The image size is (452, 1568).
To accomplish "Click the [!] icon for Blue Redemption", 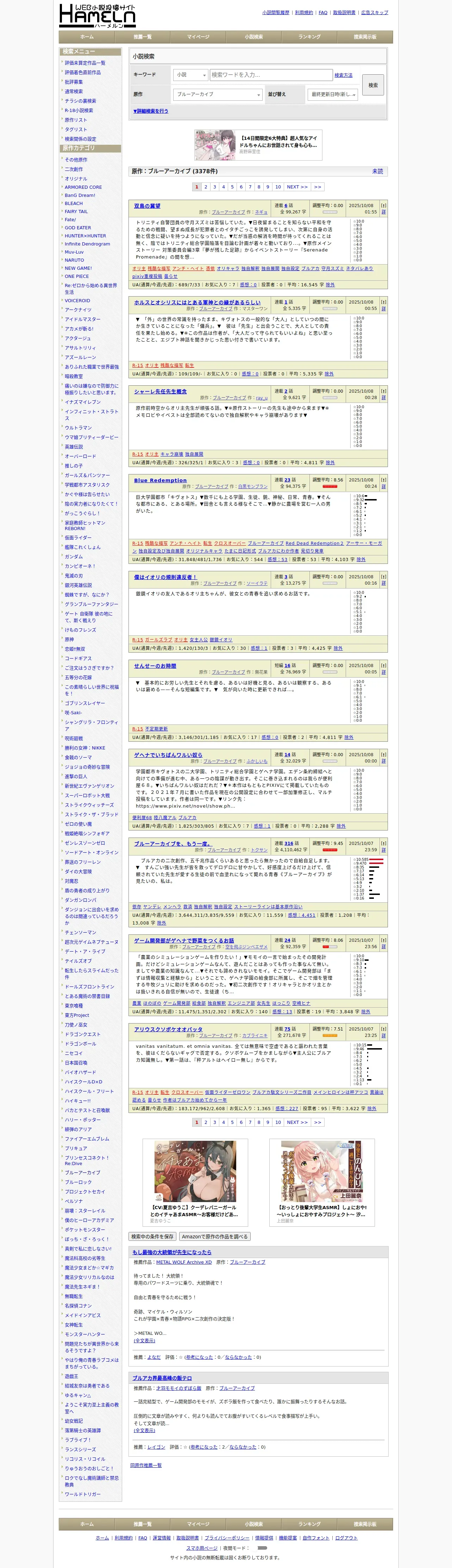I will 383,480.
